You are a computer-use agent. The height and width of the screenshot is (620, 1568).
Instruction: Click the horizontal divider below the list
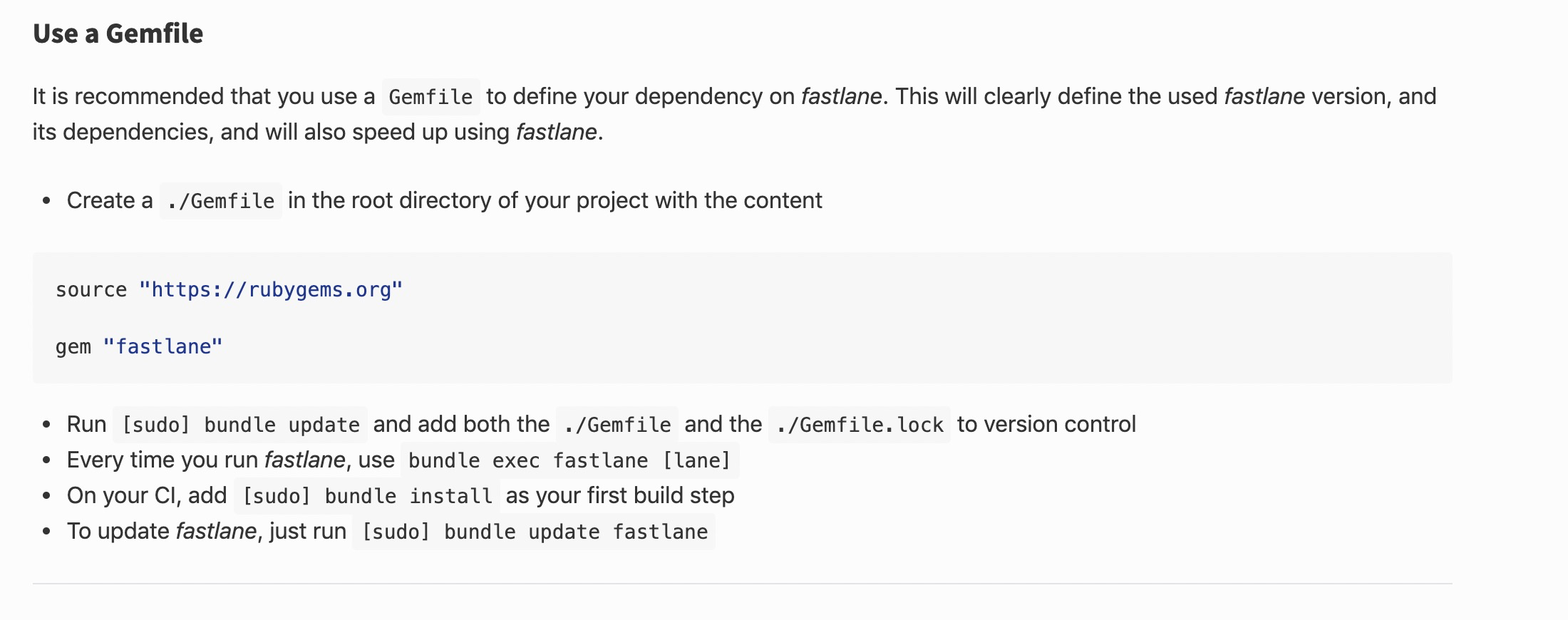coord(743,584)
